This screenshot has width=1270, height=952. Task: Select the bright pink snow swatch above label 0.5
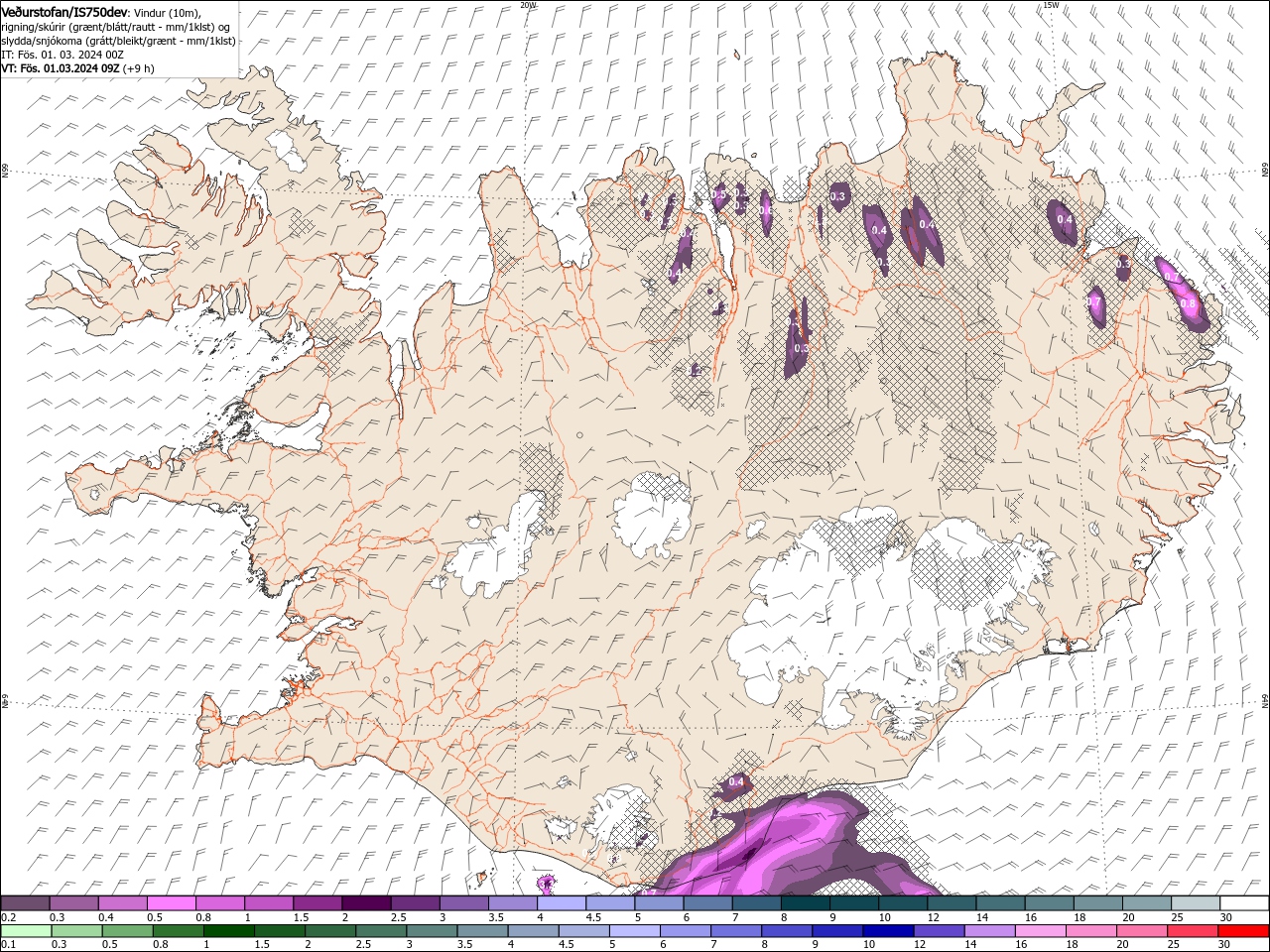(x=171, y=903)
